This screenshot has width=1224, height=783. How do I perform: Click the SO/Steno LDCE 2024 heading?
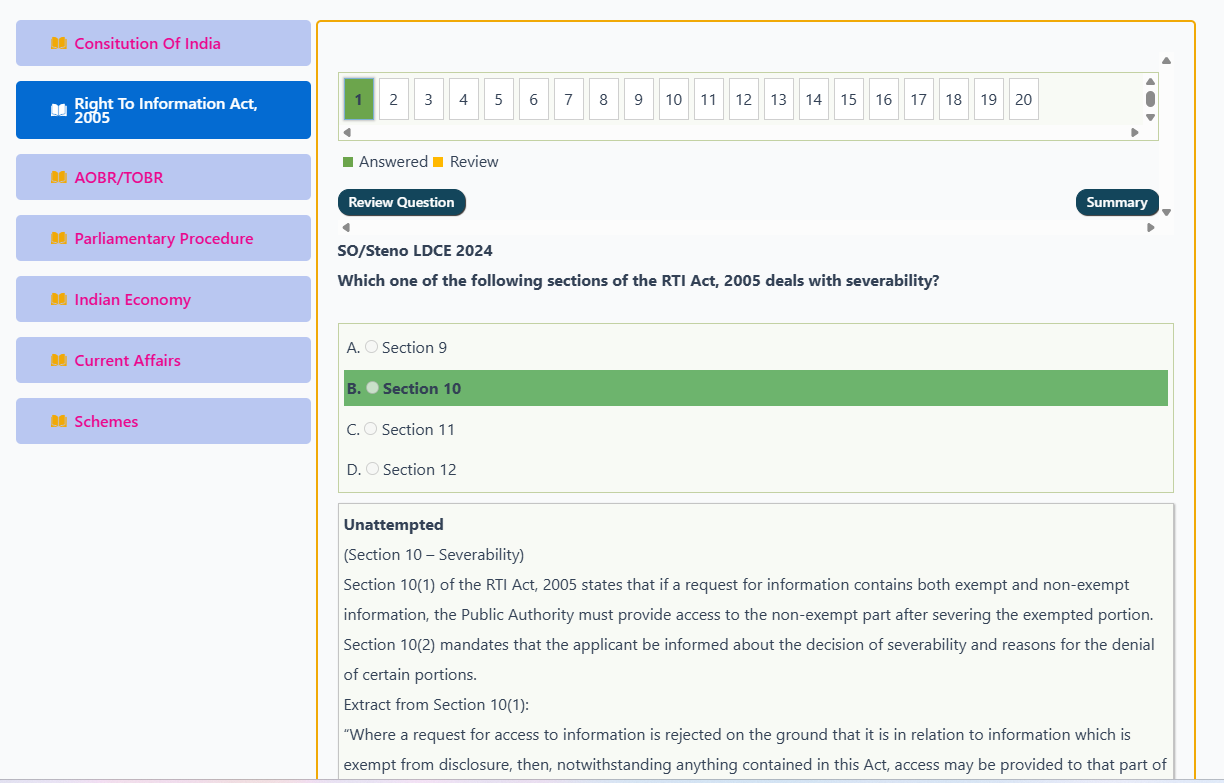(x=415, y=251)
